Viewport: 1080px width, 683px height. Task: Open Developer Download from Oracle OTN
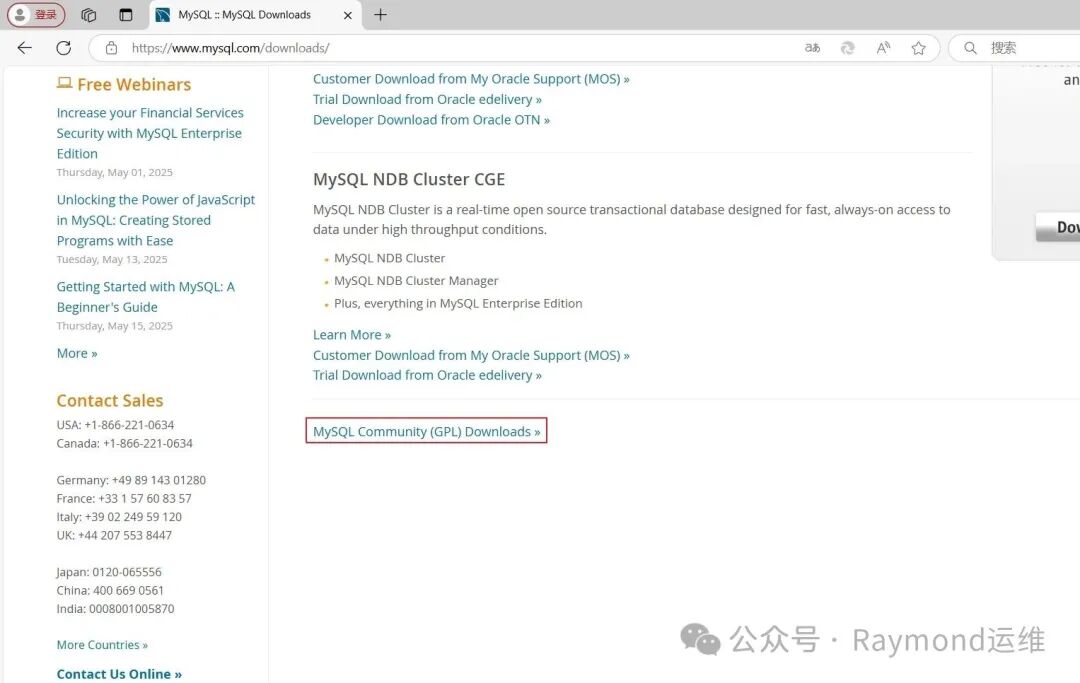tap(431, 120)
